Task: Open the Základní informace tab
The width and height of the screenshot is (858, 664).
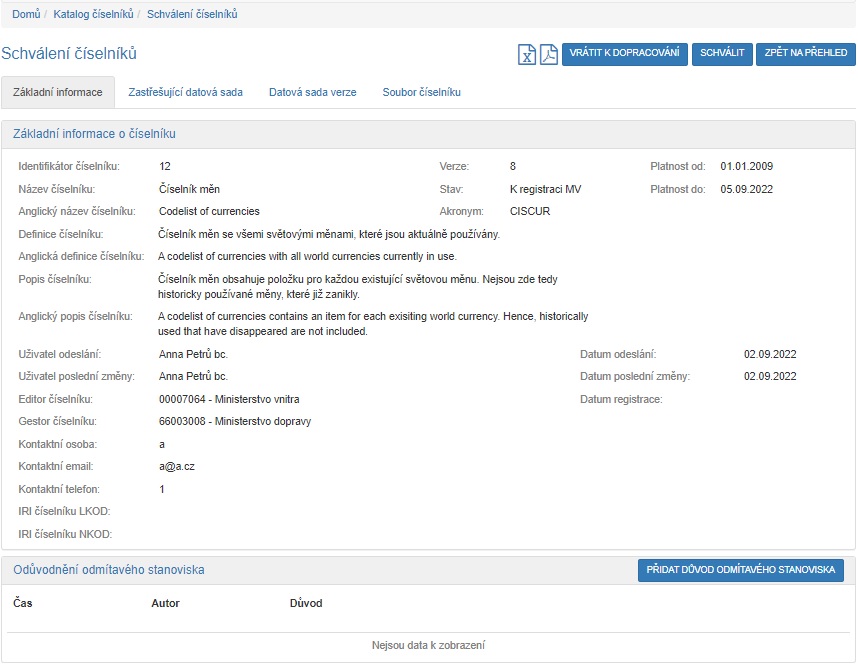Action: pos(58,92)
